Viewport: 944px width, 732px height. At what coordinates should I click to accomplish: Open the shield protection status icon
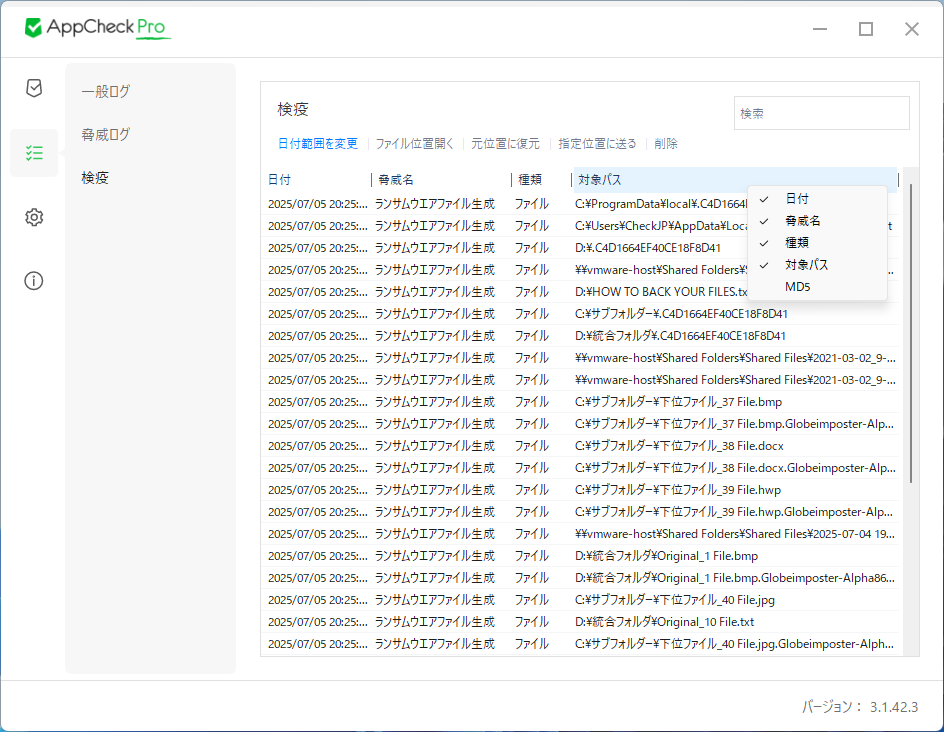(34, 88)
